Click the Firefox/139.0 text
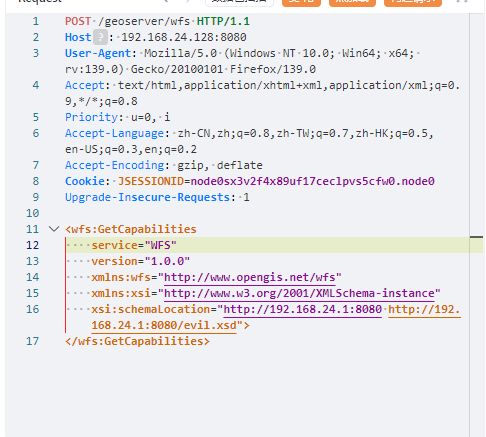Viewport: 486px width, 437px height. pyautogui.click(x=273, y=69)
